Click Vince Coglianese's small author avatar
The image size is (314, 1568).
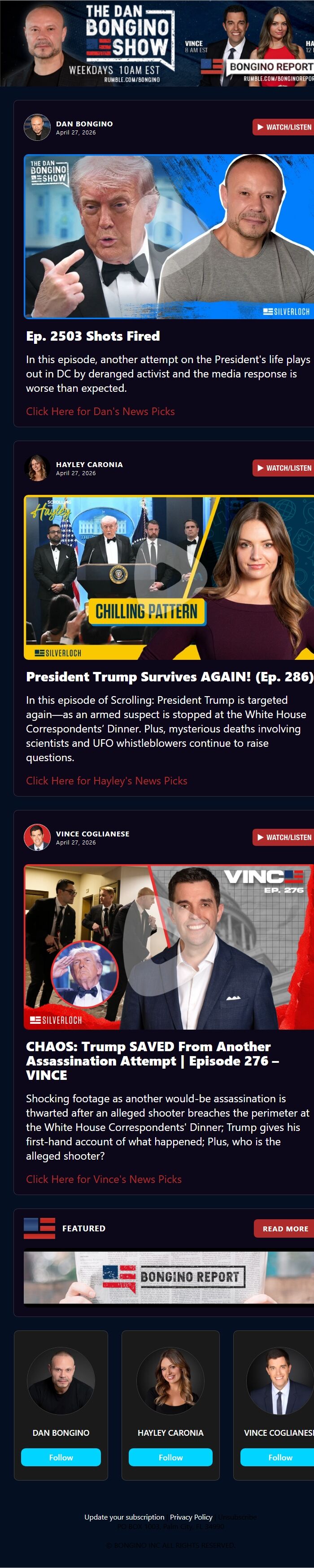[37, 837]
